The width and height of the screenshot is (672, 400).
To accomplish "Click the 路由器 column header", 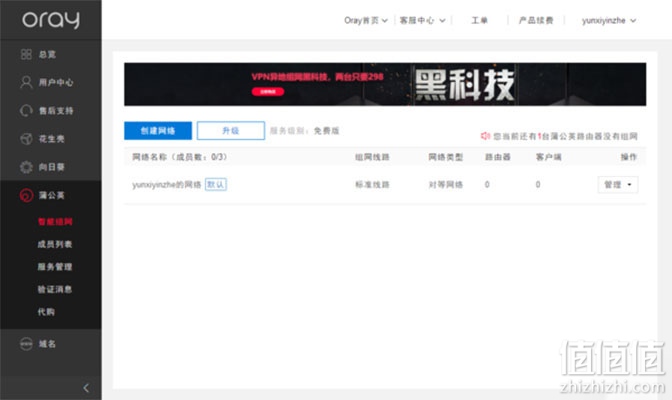I will (498, 157).
